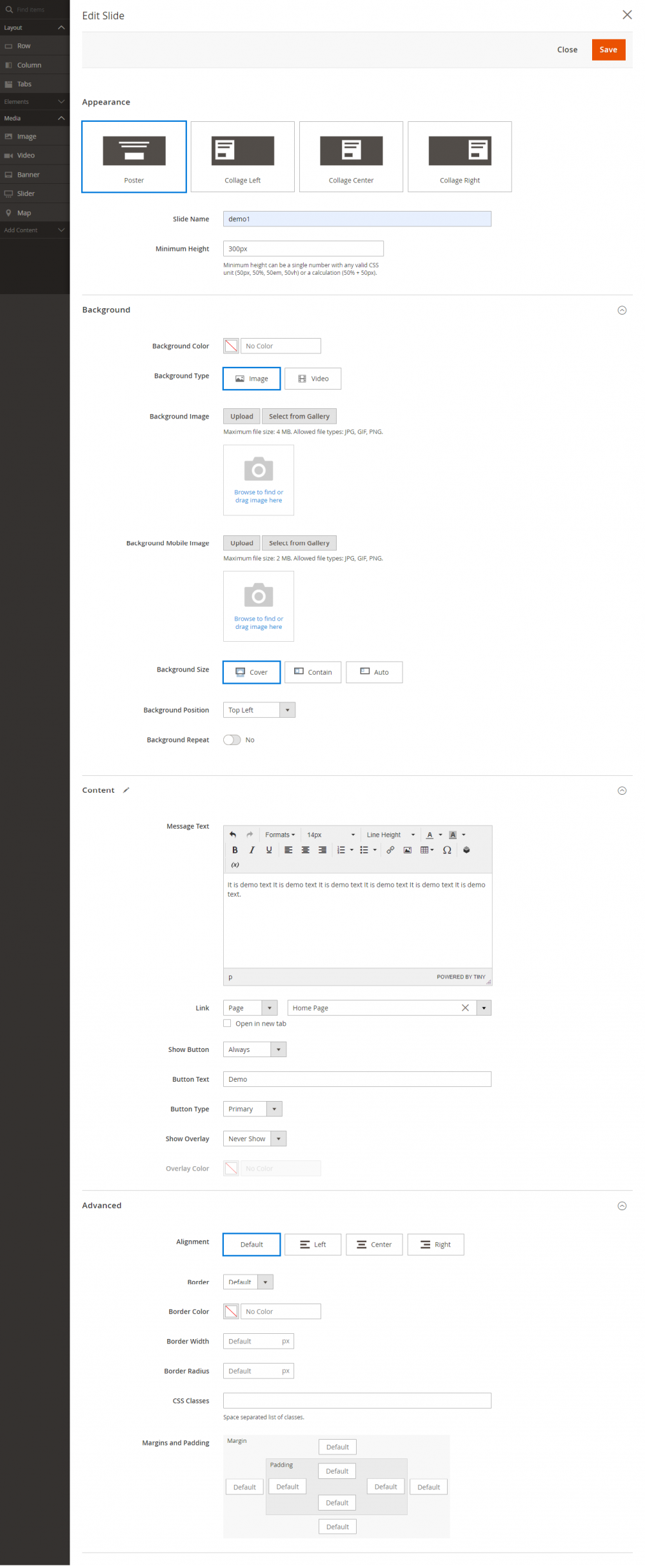This screenshot has height=1568, width=645.
Task: Expand the Add Content group
Action: tap(35, 230)
